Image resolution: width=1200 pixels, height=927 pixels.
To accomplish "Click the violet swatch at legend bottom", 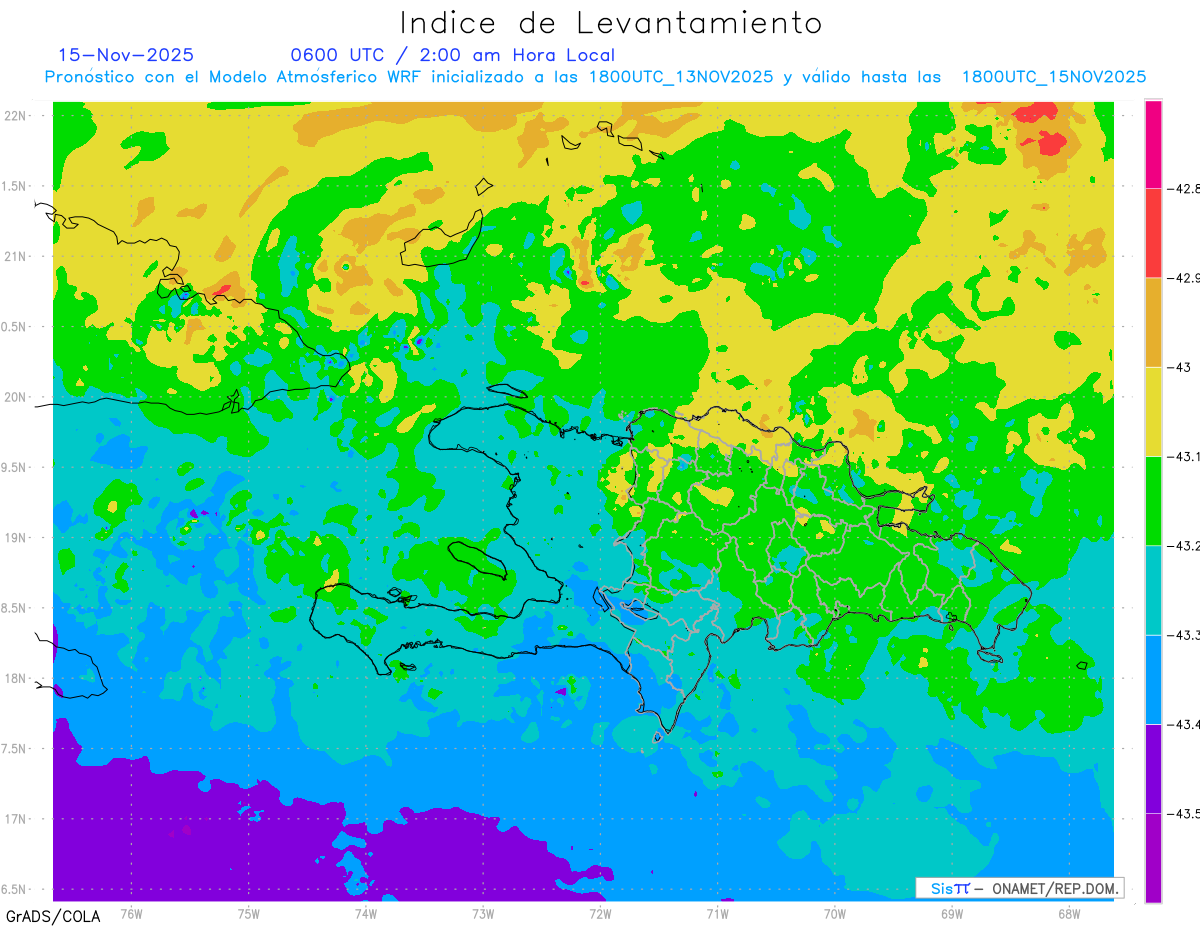I will pyautogui.click(x=1153, y=857).
